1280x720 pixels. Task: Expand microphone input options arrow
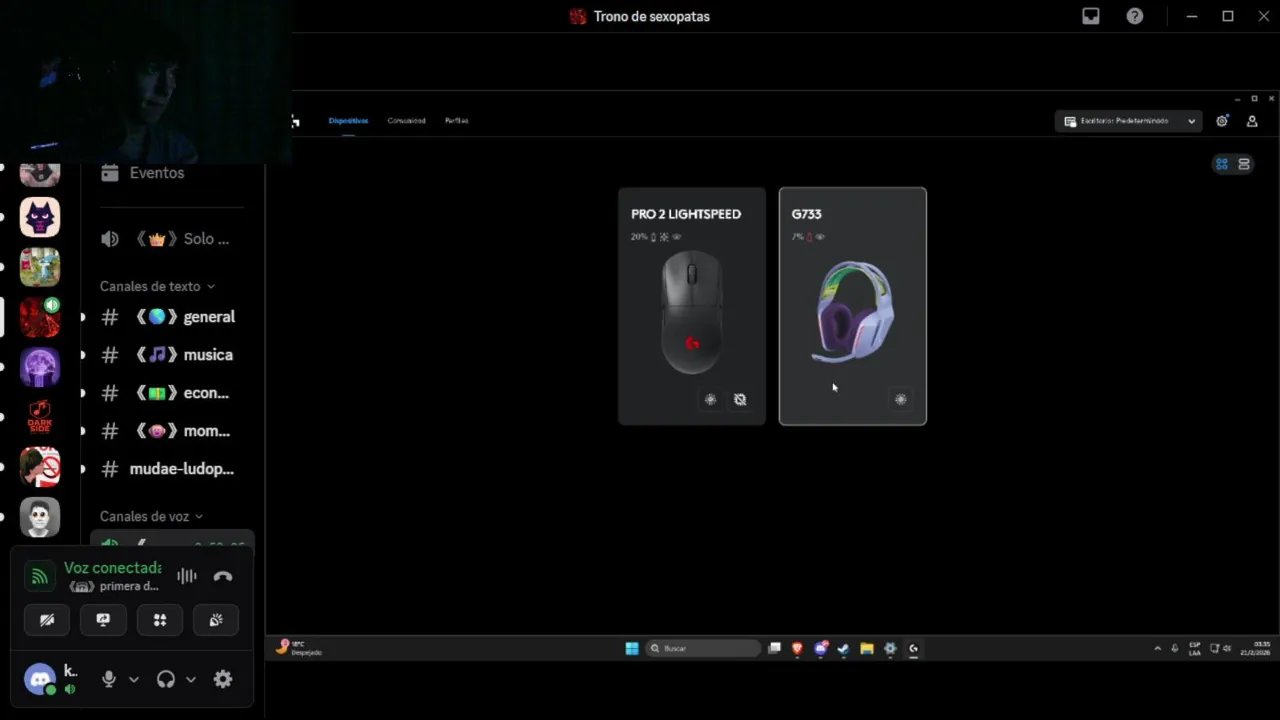134,679
